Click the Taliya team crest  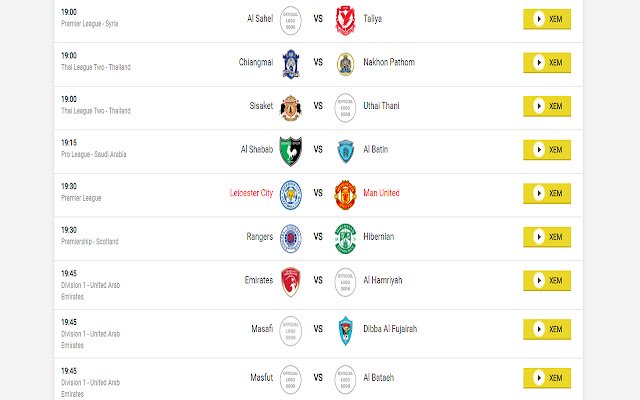click(345, 21)
